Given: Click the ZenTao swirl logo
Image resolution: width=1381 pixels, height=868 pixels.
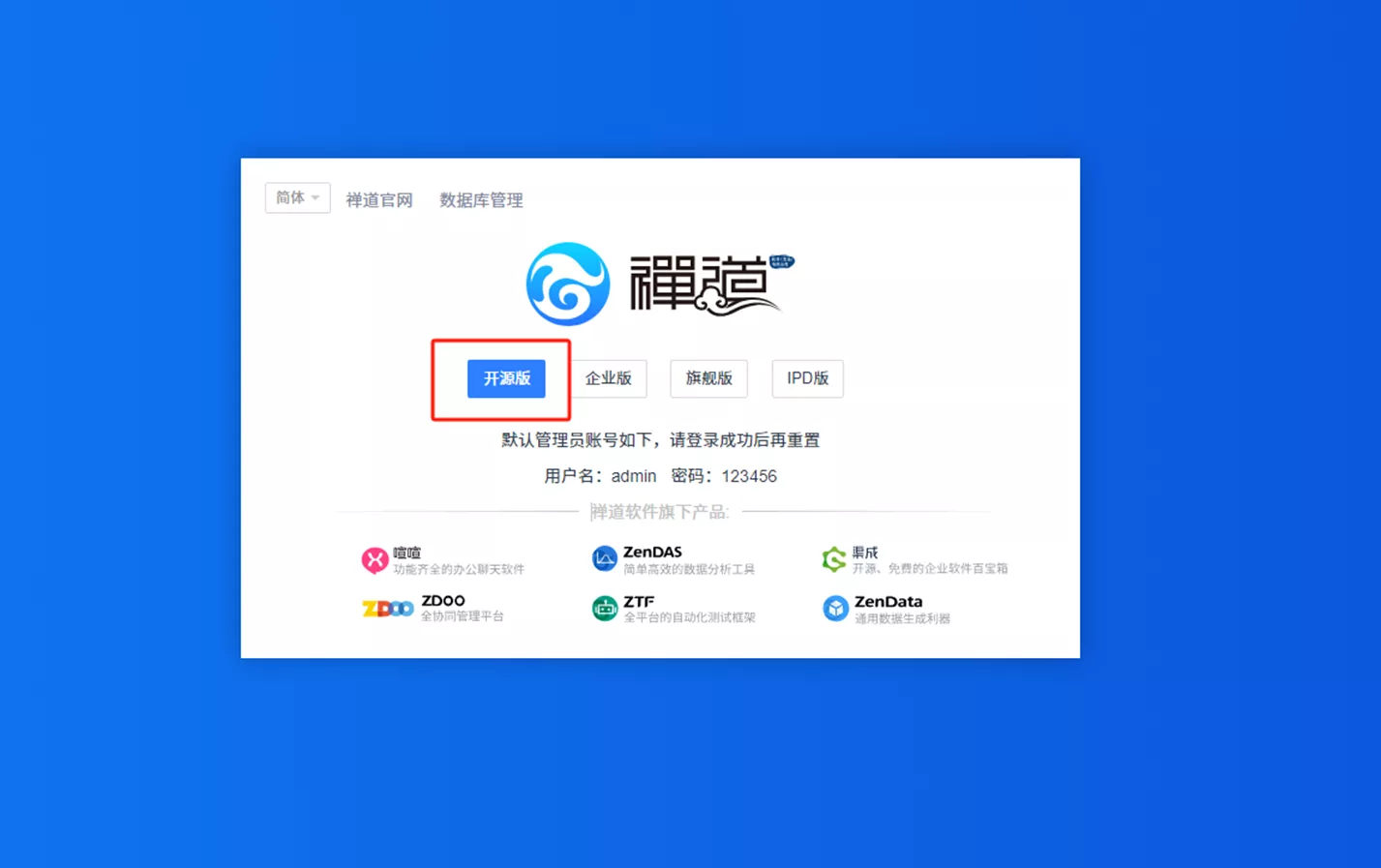Looking at the screenshot, I should 568,284.
